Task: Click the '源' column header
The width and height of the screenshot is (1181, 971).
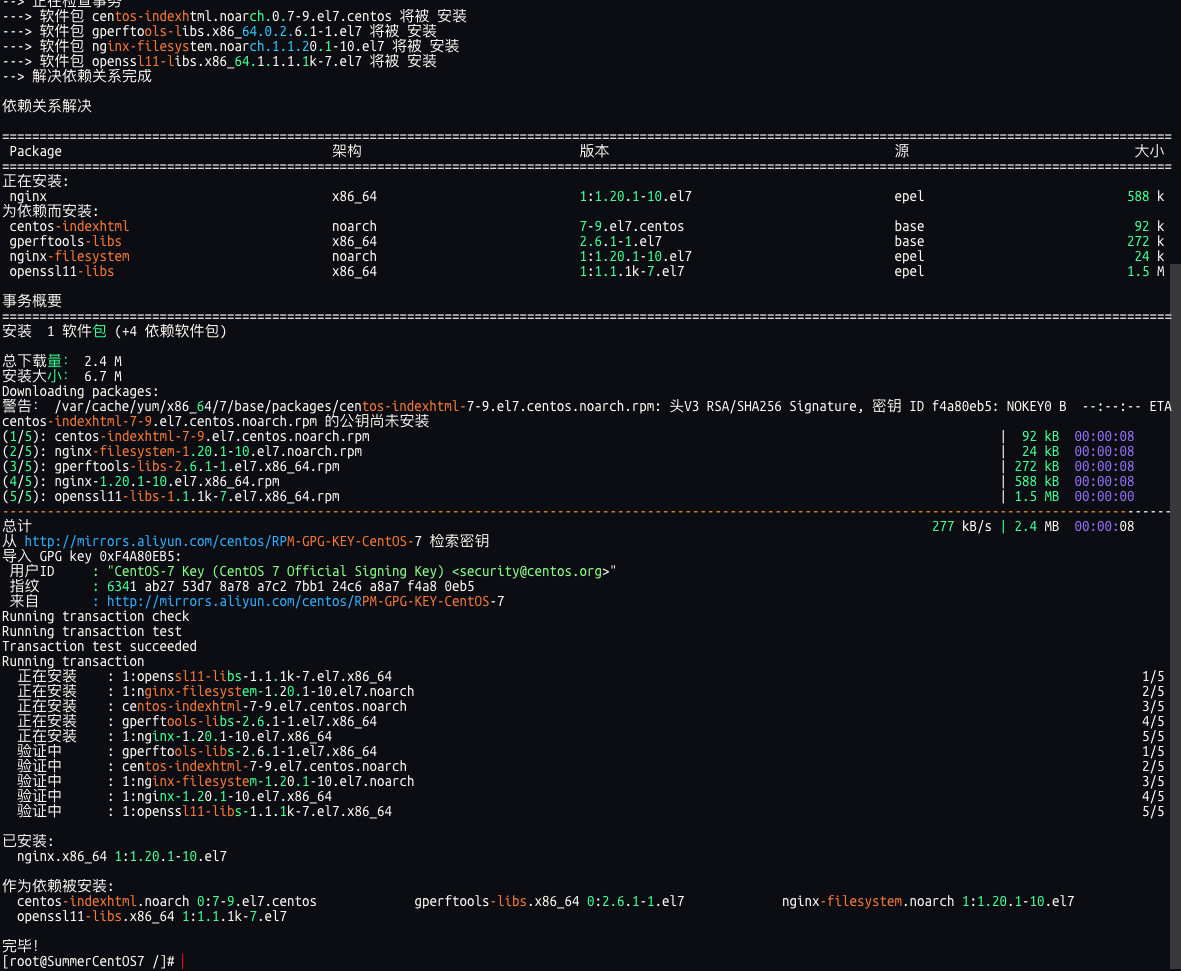Action: tap(902, 151)
